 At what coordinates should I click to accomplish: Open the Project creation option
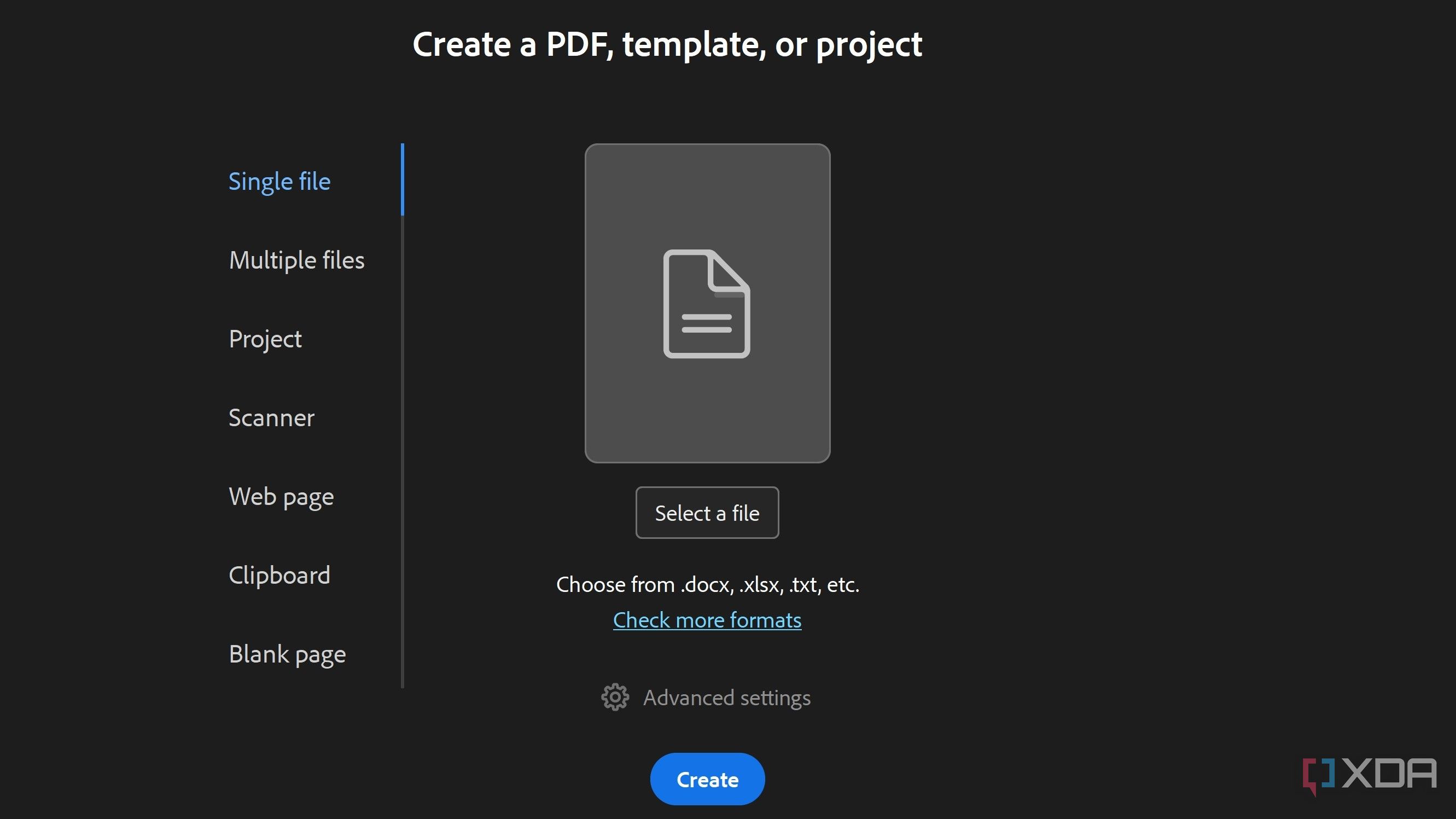point(265,340)
